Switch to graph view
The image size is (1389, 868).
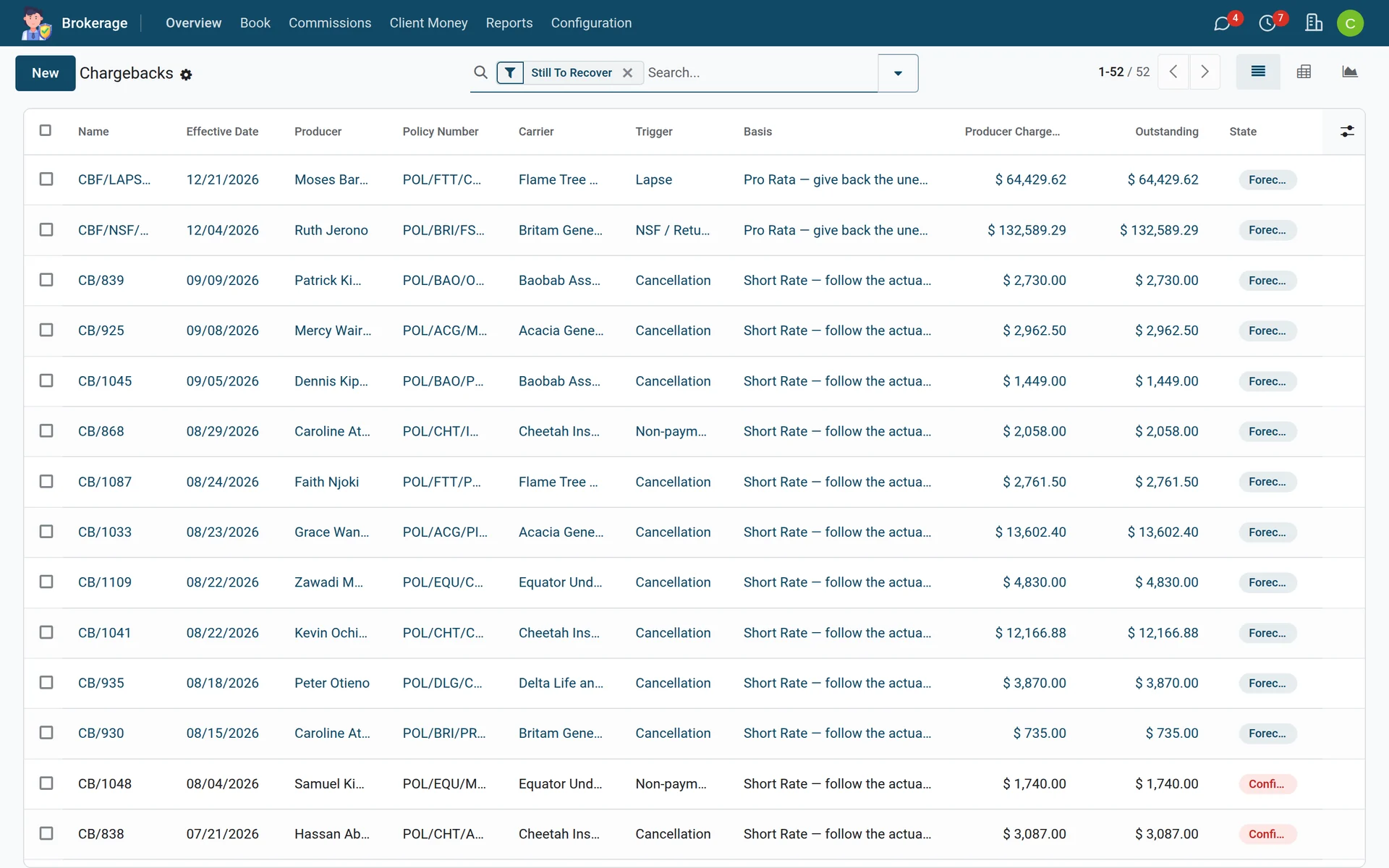1349,72
